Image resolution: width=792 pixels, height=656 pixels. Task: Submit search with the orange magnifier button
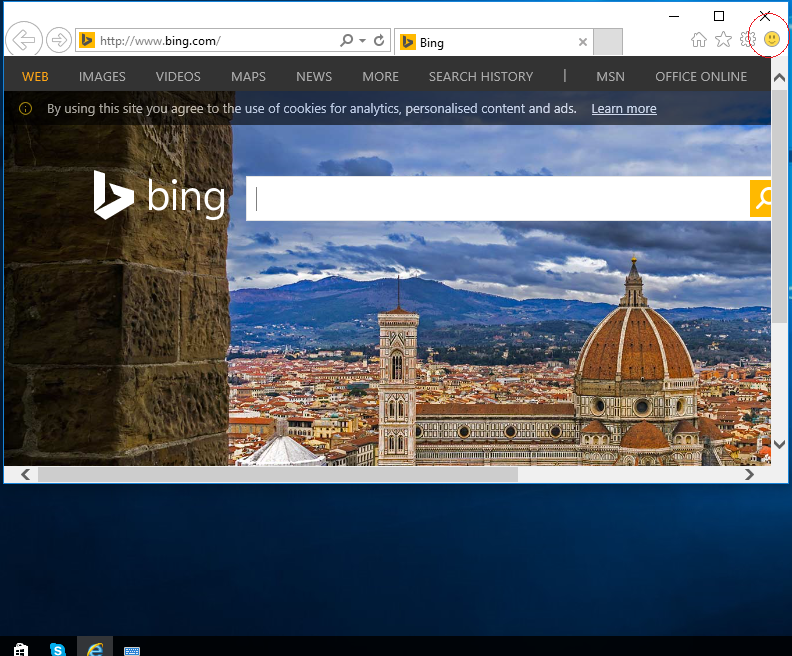tap(761, 198)
